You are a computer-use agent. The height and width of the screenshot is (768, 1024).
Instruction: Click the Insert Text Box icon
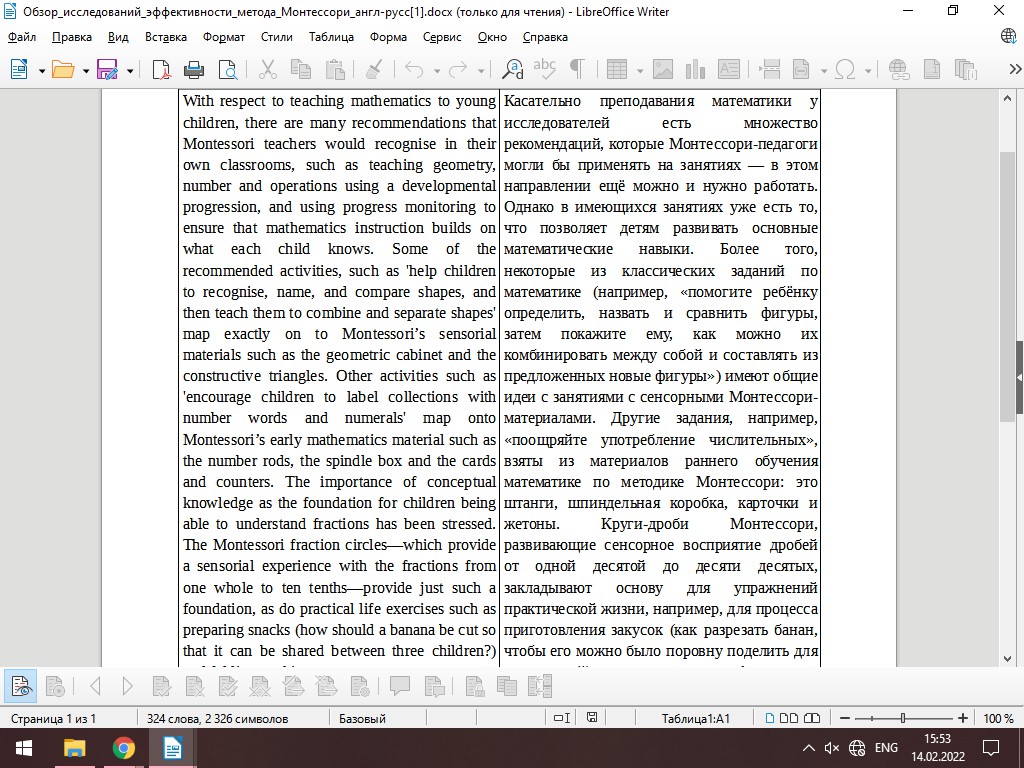729,69
